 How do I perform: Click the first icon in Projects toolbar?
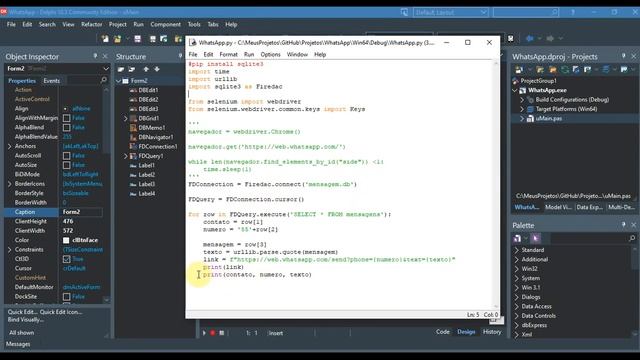(519, 69)
